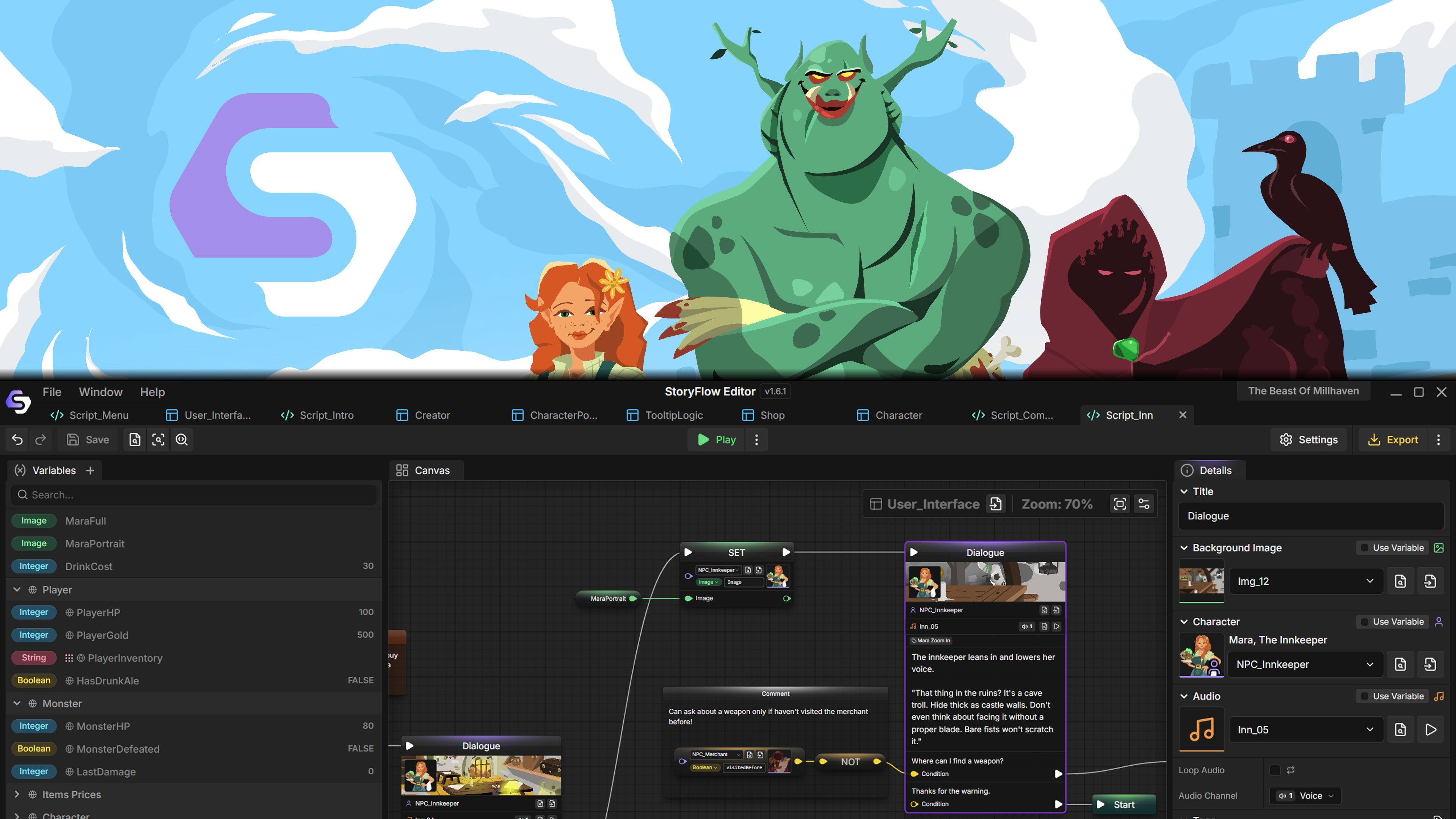Close the Script_Inn tab
1456x819 pixels.
click(x=1183, y=415)
